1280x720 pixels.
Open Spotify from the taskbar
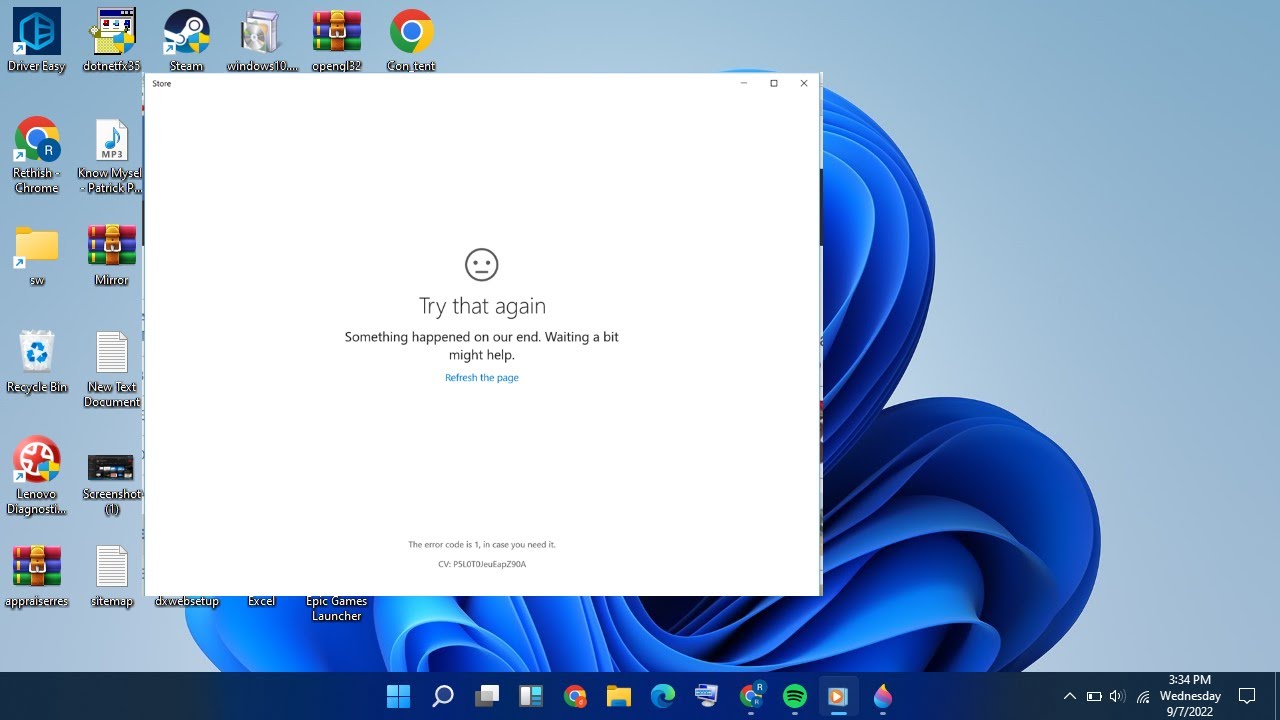tap(795, 696)
